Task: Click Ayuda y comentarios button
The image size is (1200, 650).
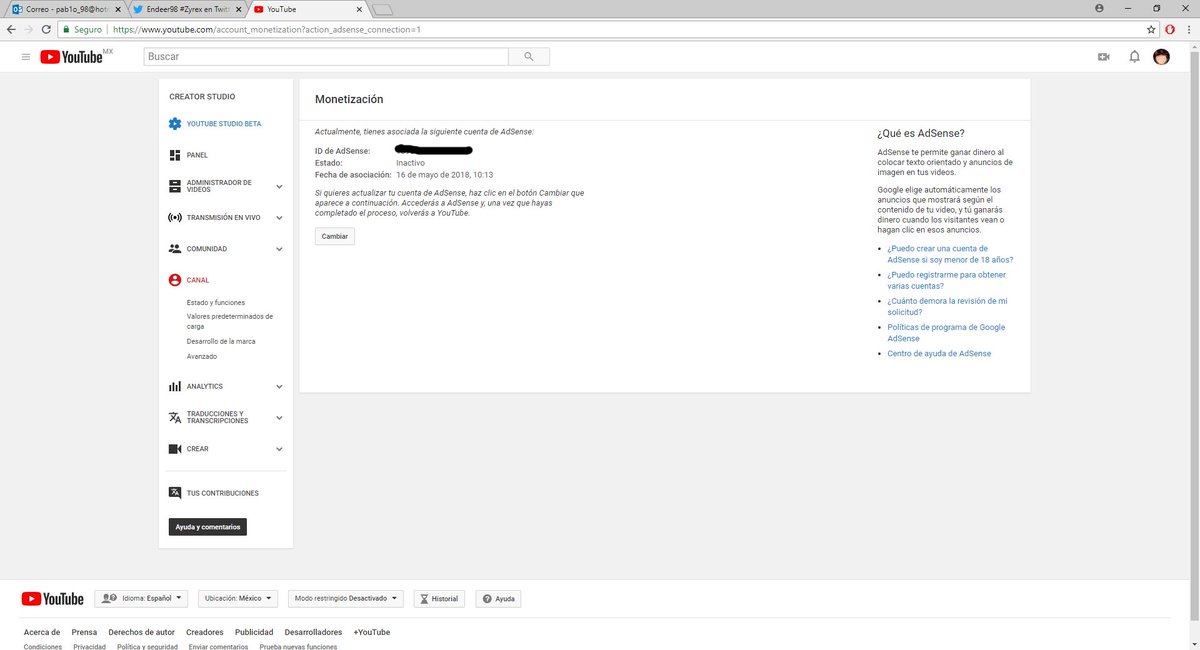Action: click(207, 526)
